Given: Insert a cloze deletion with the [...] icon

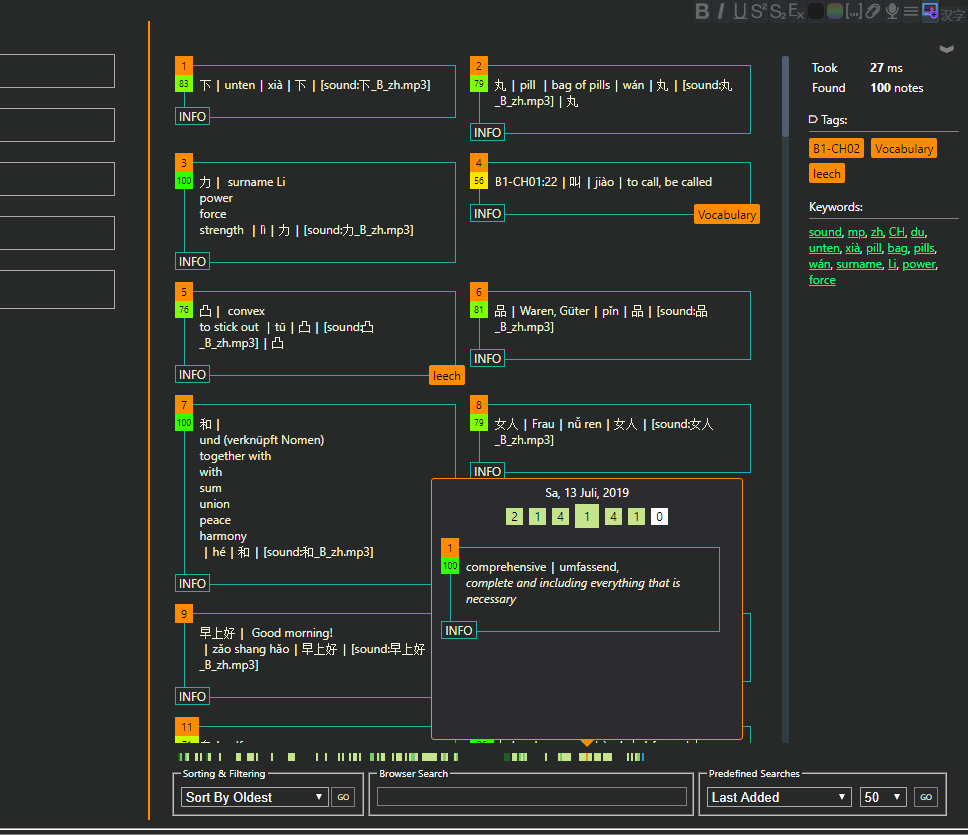Looking at the screenshot, I should [x=854, y=11].
